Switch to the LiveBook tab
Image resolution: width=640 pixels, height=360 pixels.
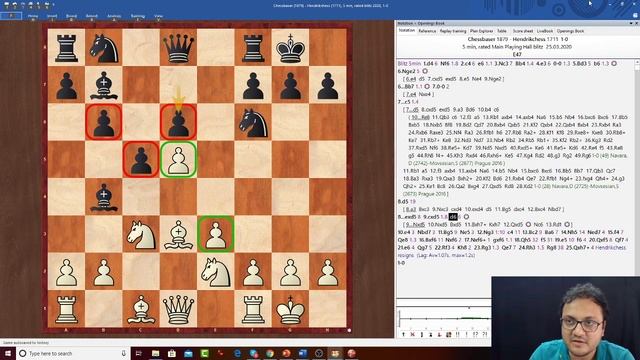coord(545,31)
